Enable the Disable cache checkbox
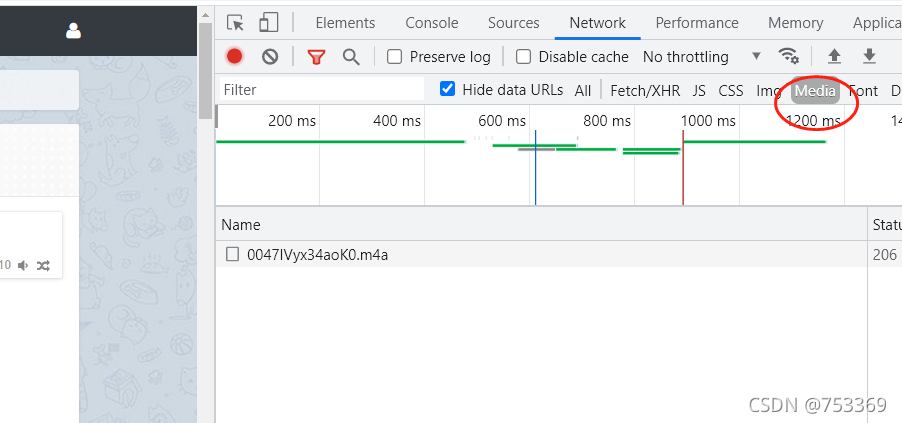The width and height of the screenshot is (902, 423). (x=523, y=56)
